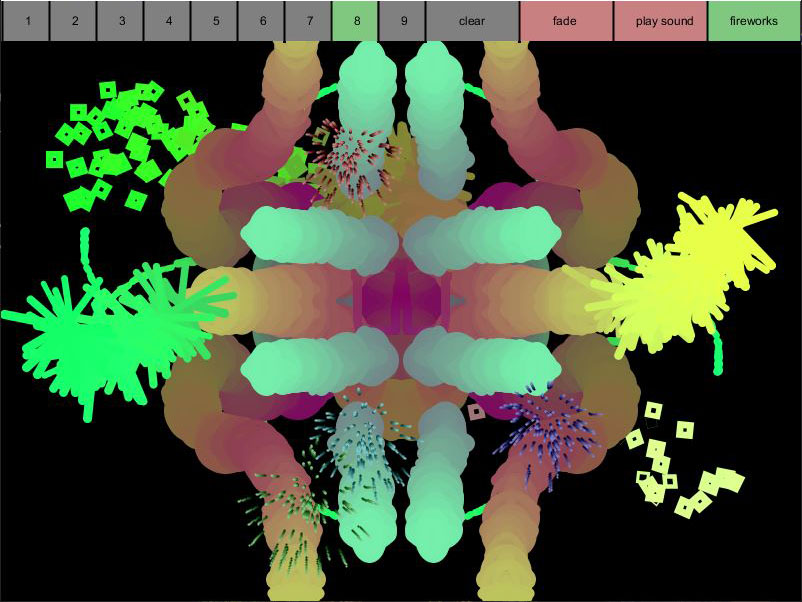Toggle the fireworks mode
Viewport: 802px width, 602px height.
(754, 21)
